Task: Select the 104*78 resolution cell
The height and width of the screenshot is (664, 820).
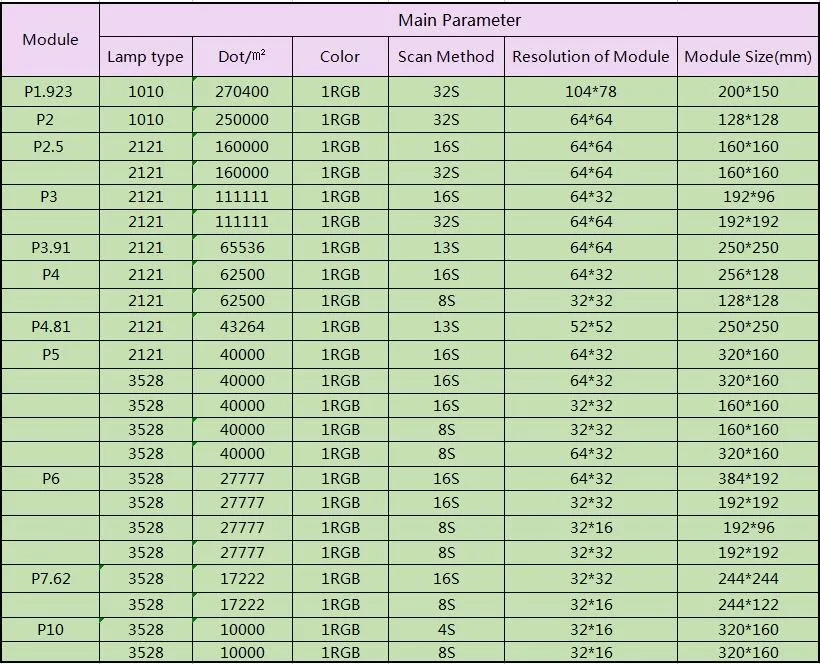Action: (x=590, y=91)
